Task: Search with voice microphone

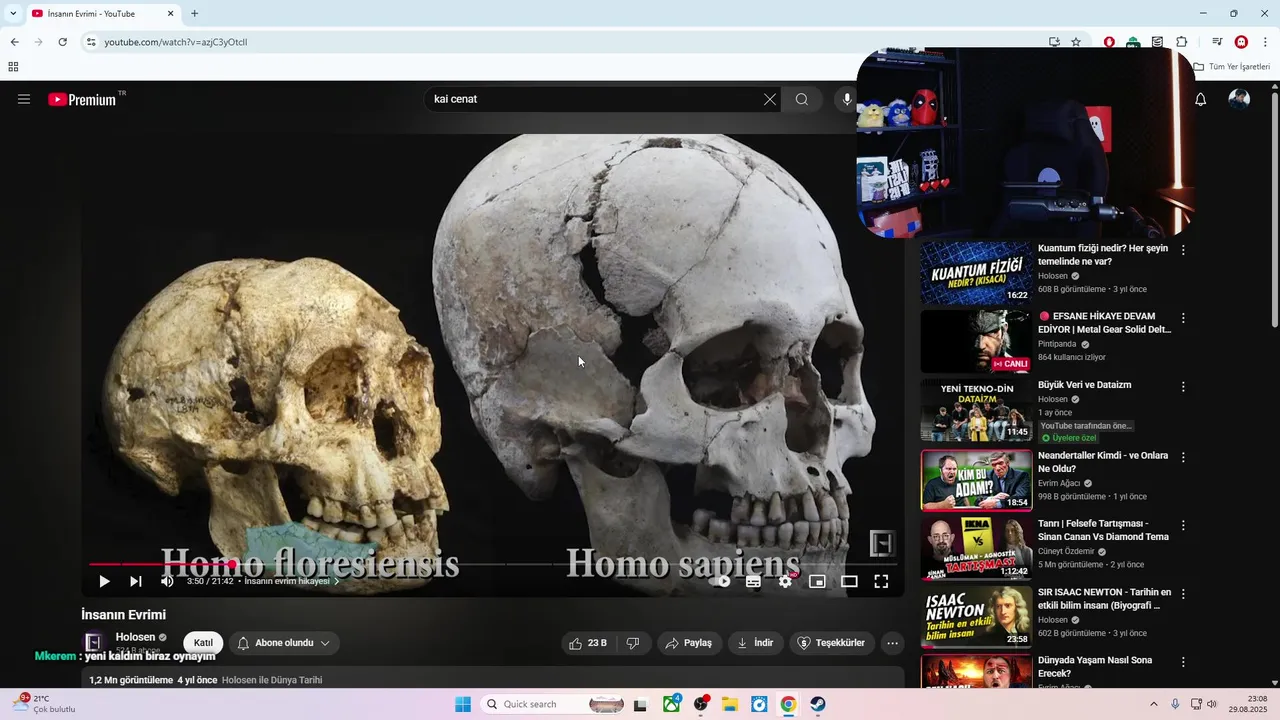Action: 847,99
